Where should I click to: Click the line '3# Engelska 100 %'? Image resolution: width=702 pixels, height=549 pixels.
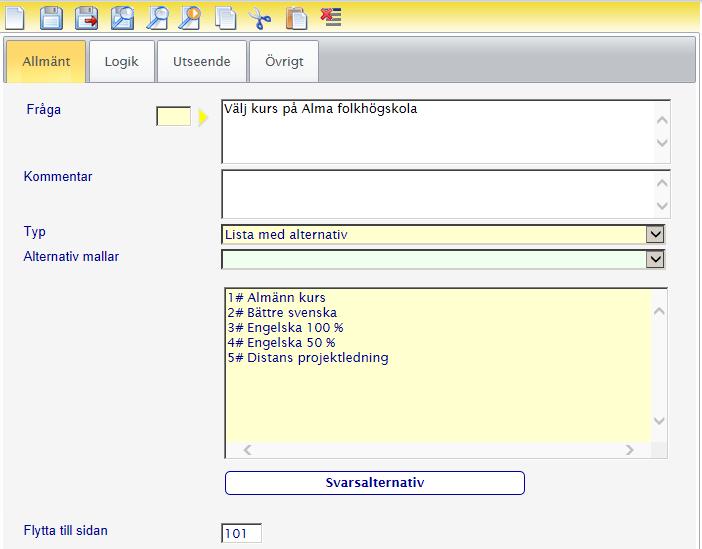pos(285,328)
